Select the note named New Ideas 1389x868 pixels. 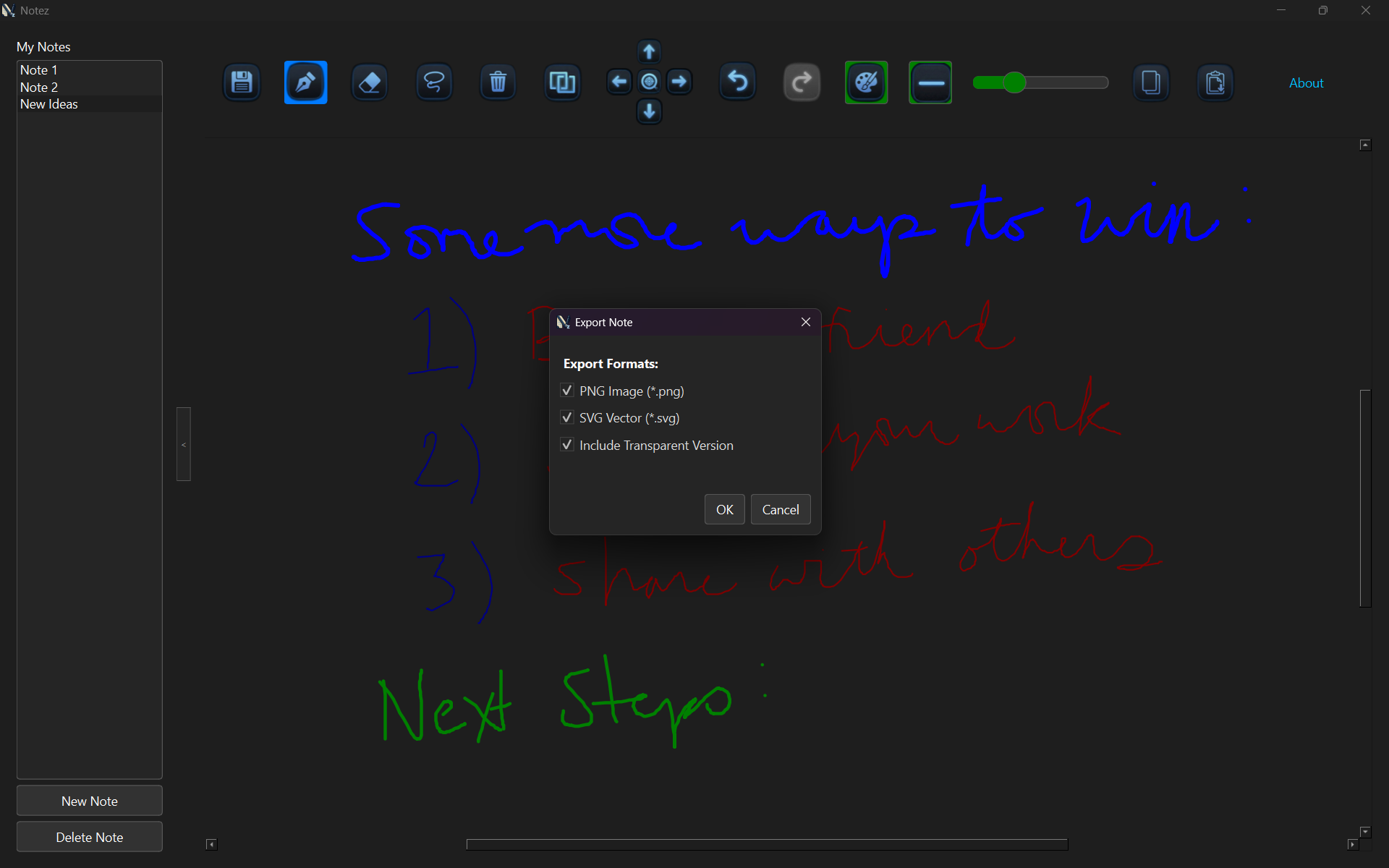pos(48,103)
